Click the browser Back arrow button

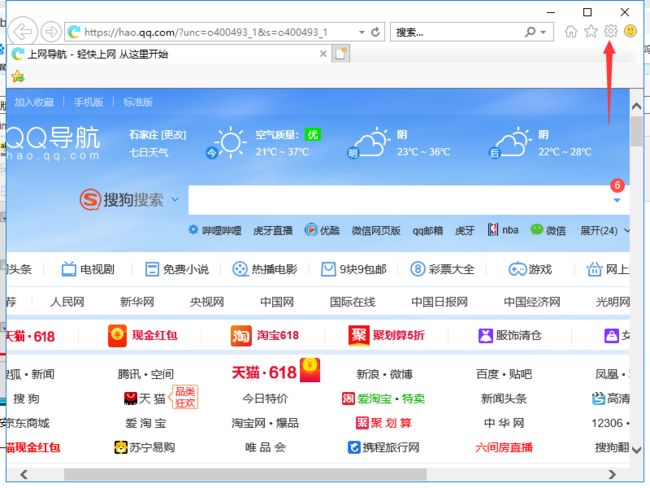[23, 32]
